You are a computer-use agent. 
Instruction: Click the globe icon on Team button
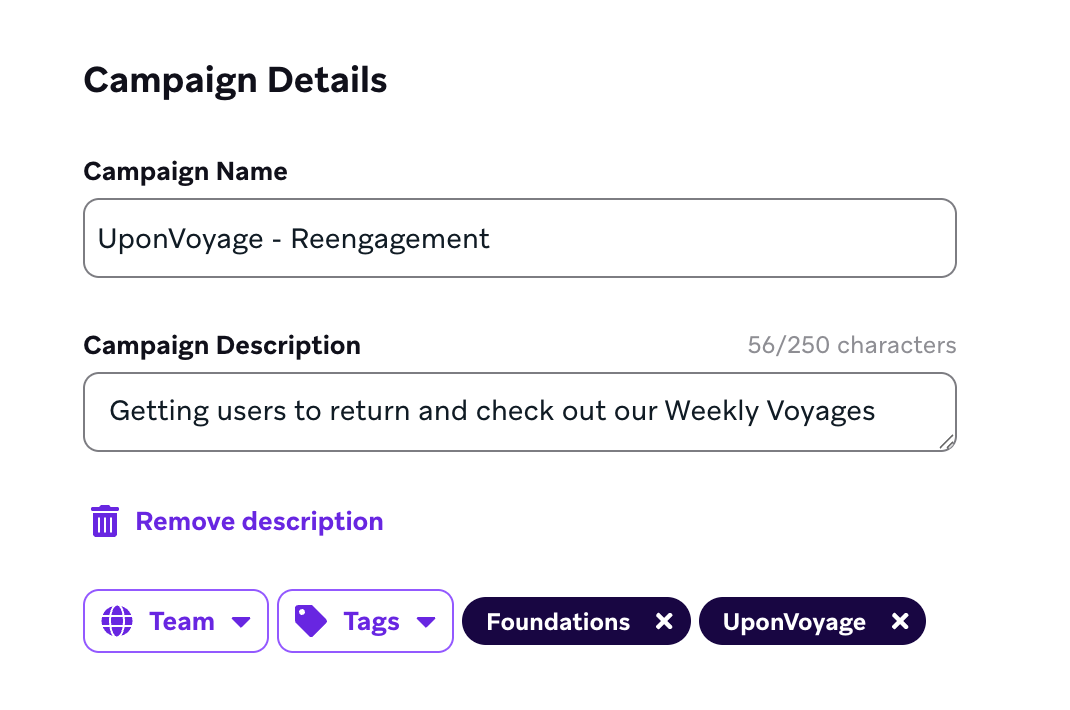point(117,621)
